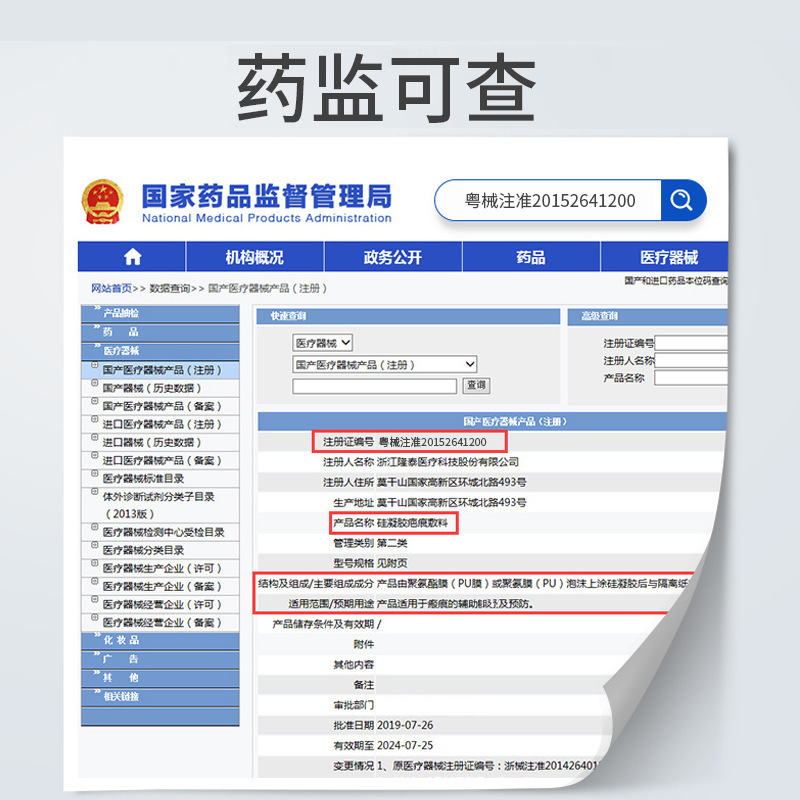This screenshot has height=800, width=800.
Task: Open the 机构概况 navigation tab
Action: click(x=254, y=257)
